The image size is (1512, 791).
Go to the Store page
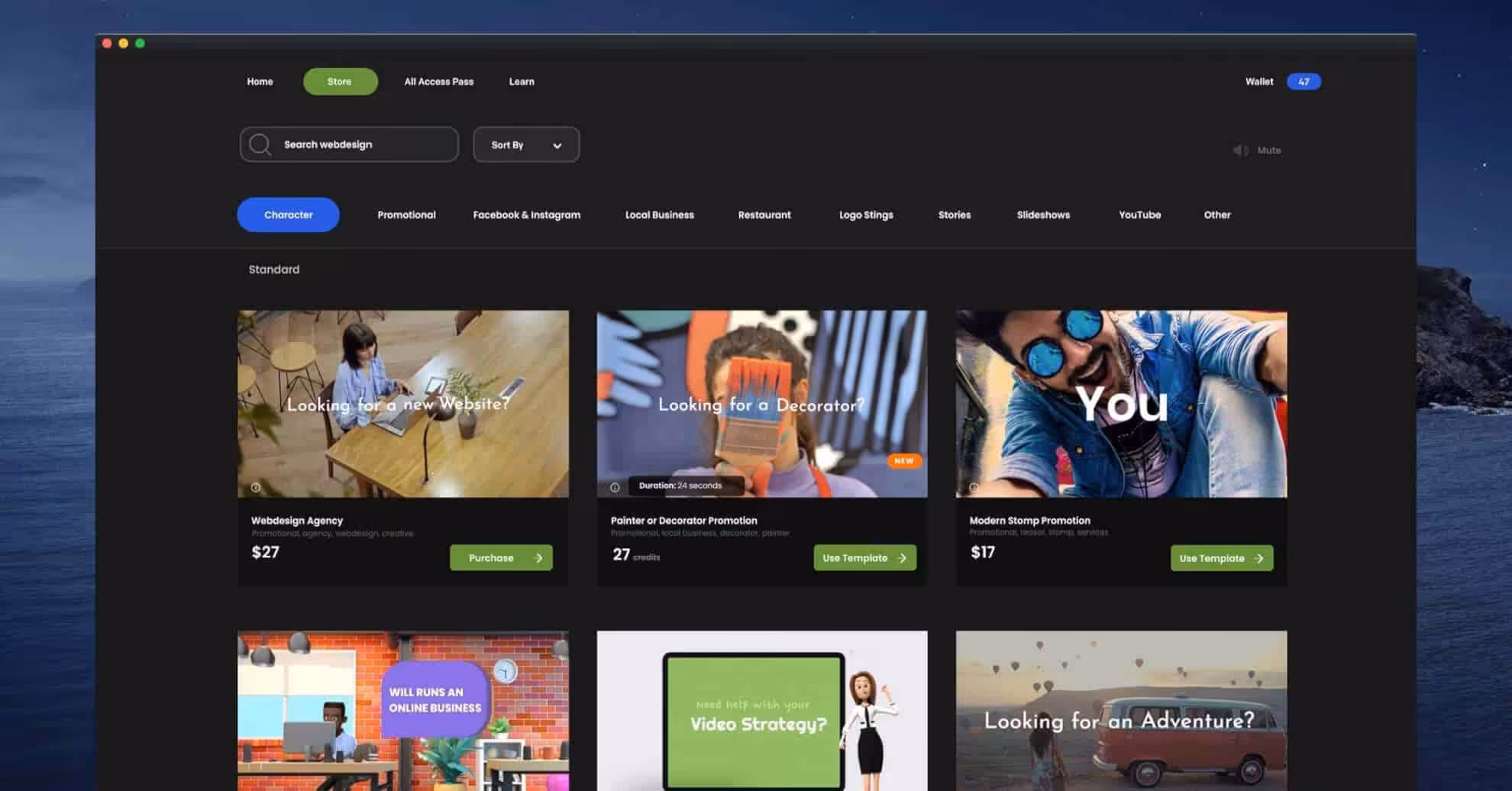340,82
